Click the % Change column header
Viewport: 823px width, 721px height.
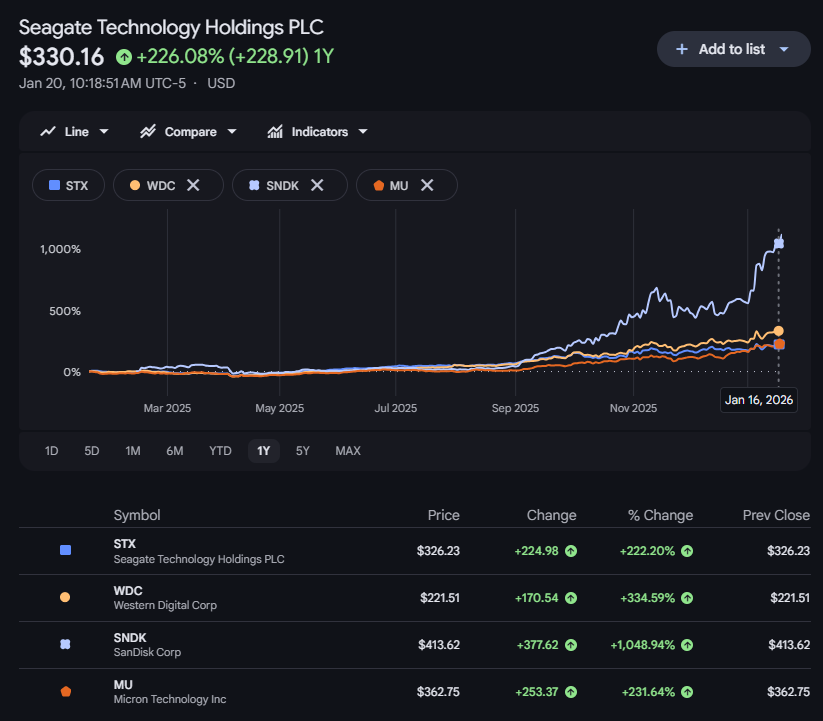660,515
